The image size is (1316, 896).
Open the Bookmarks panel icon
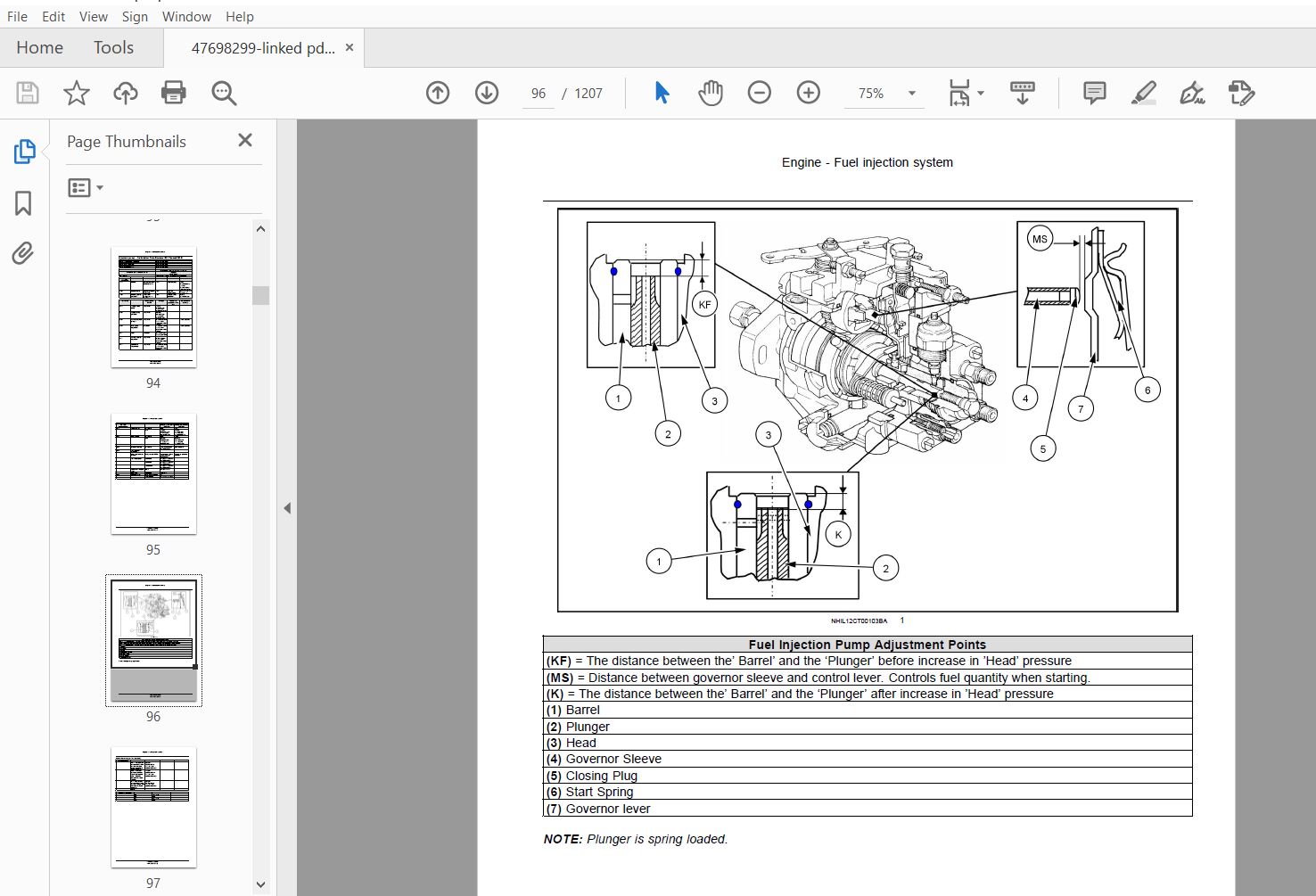[x=23, y=203]
